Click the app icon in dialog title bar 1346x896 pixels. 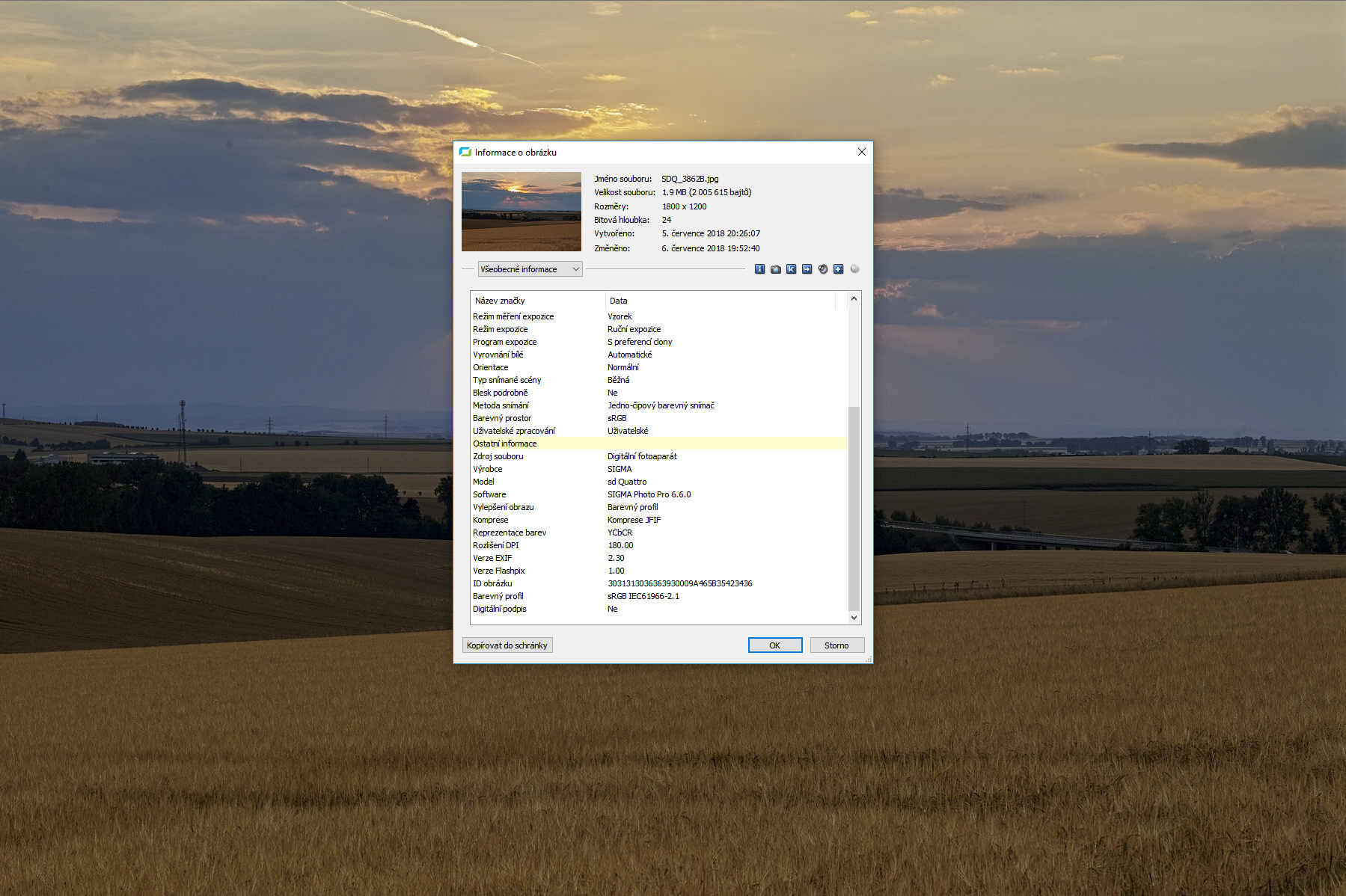pos(465,152)
